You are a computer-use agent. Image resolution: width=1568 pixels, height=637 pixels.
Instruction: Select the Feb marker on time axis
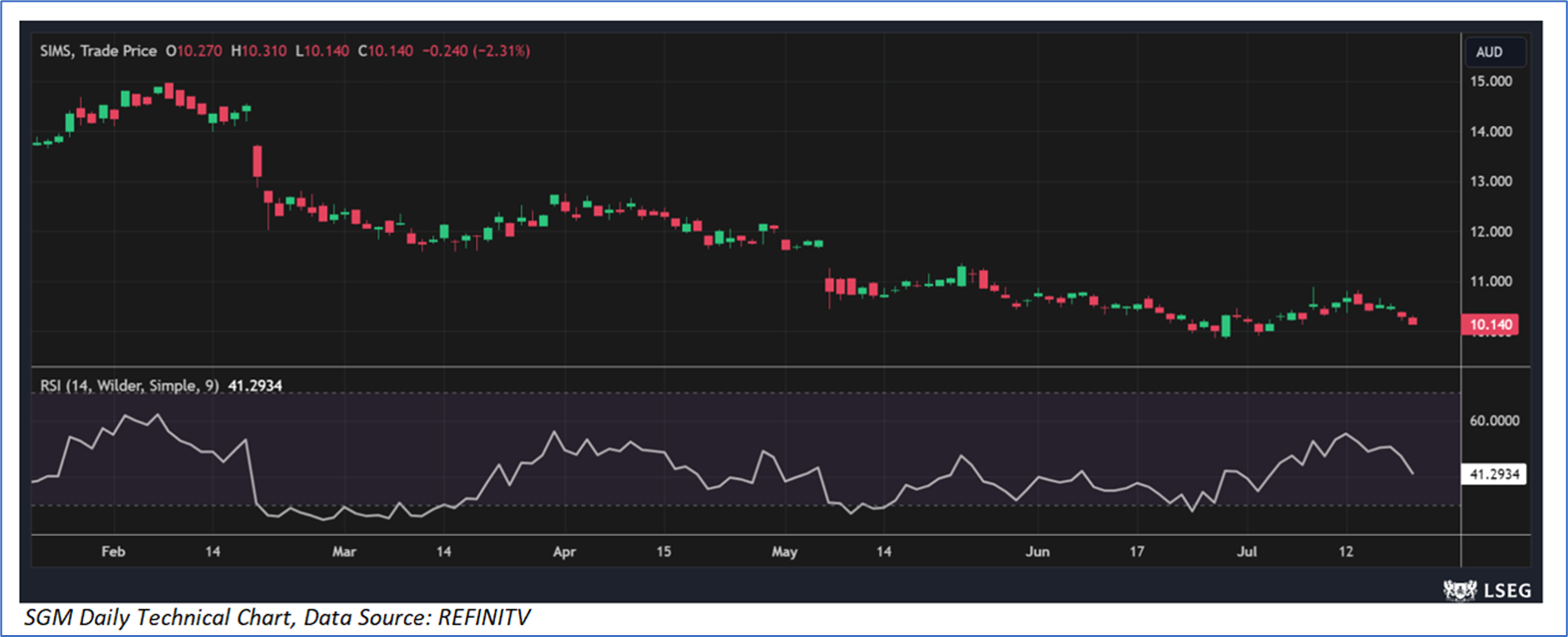113,551
